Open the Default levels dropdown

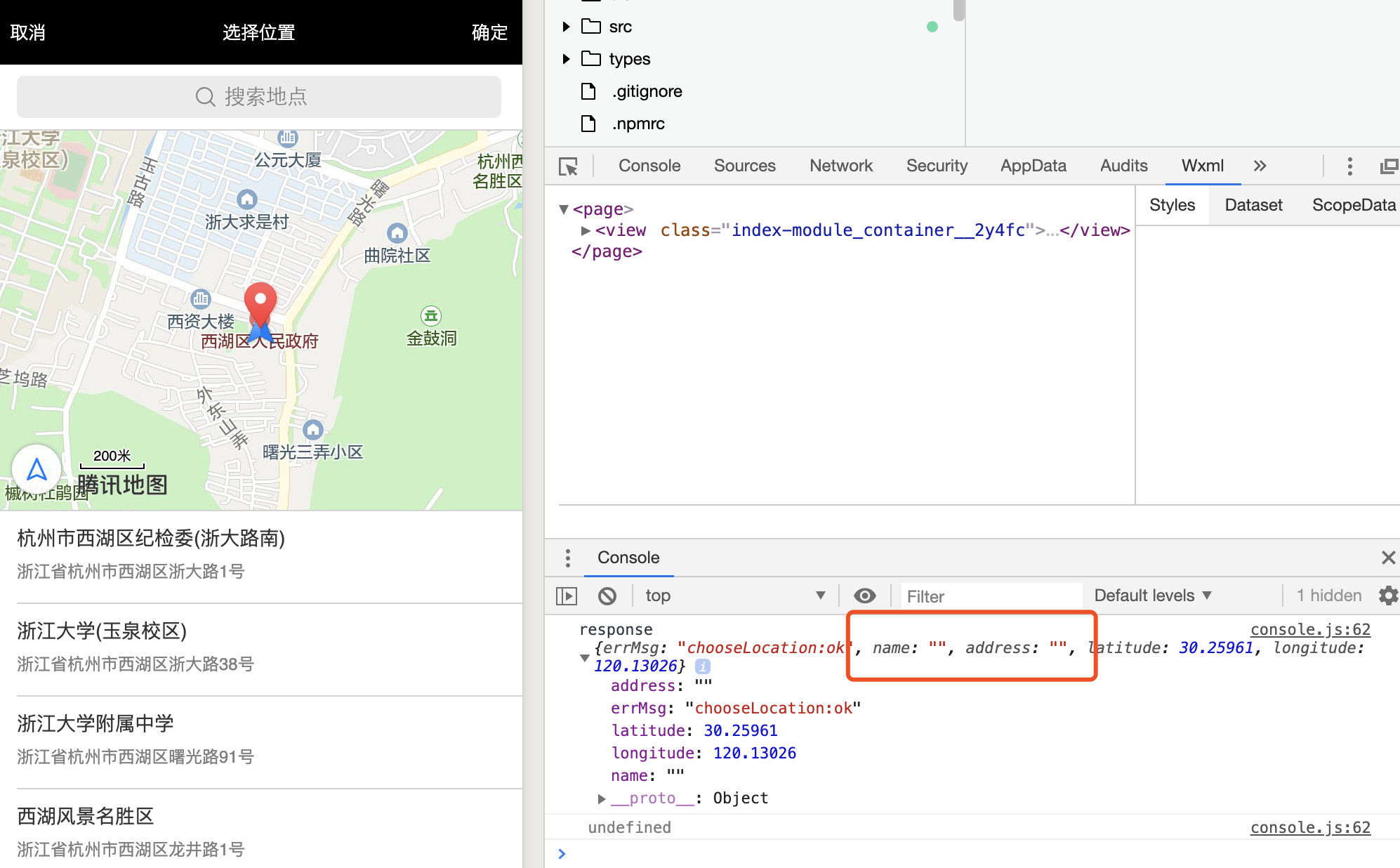[x=1153, y=596]
